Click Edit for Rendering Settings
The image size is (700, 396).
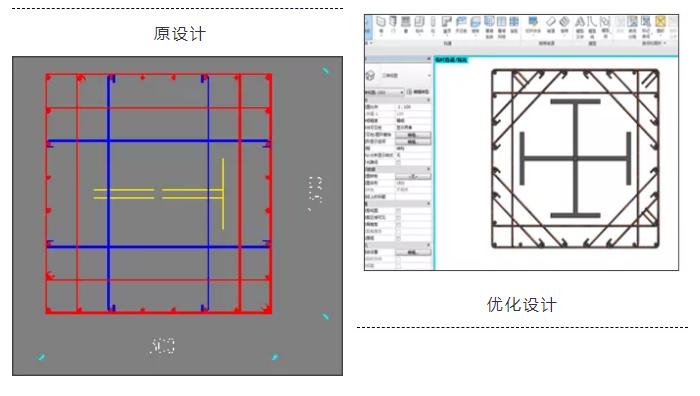click(x=413, y=252)
